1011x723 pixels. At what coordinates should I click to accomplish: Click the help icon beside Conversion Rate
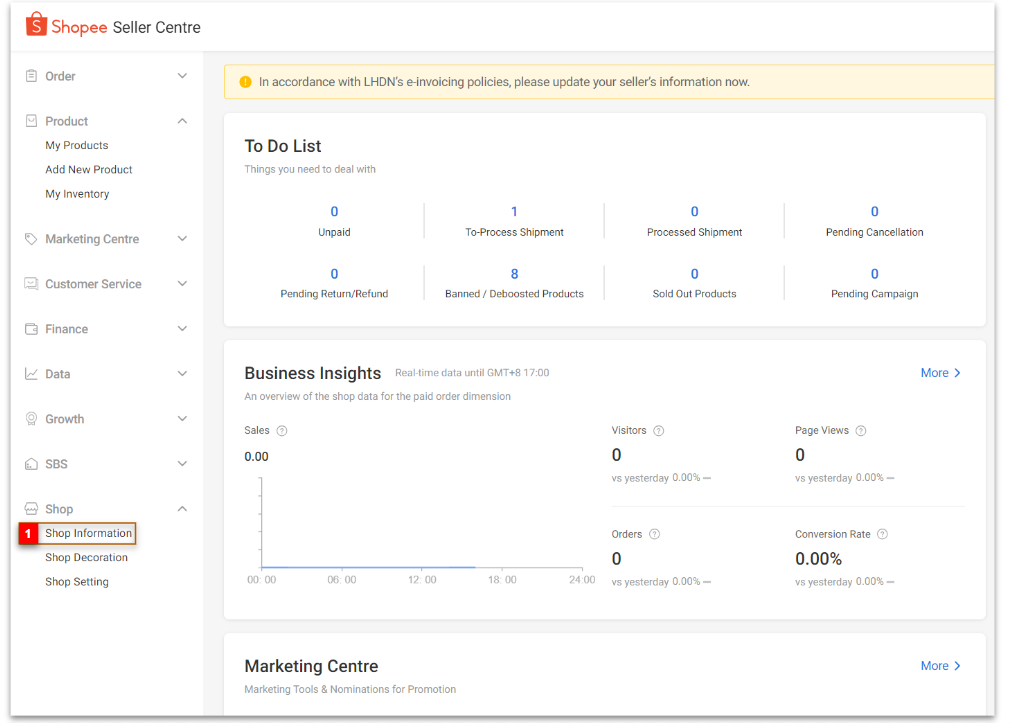point(882,535)
